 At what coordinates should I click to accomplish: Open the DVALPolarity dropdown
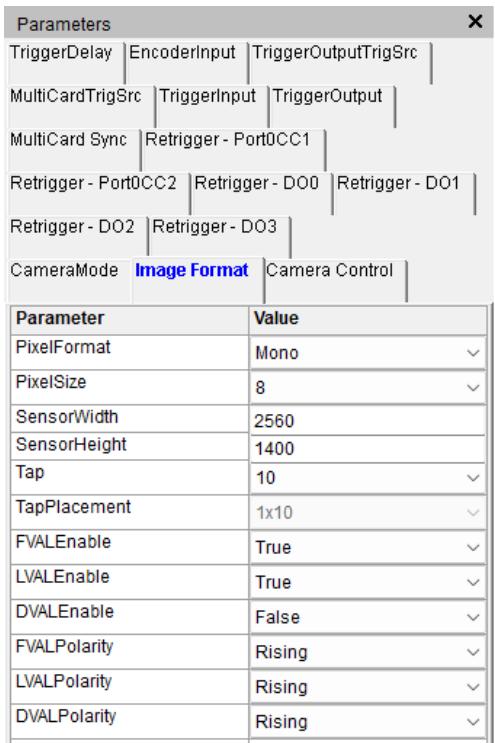click(368, 722)
